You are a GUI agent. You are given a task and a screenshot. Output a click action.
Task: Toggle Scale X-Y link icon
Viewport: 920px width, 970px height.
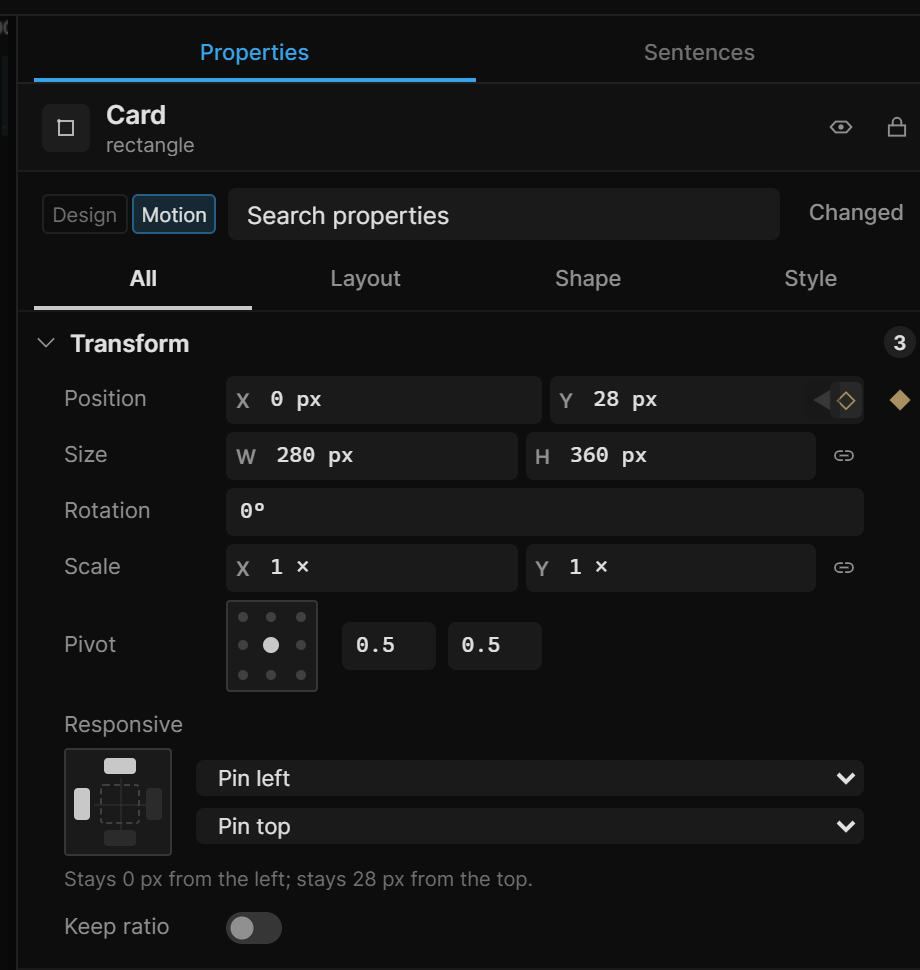tap(844, 568)
